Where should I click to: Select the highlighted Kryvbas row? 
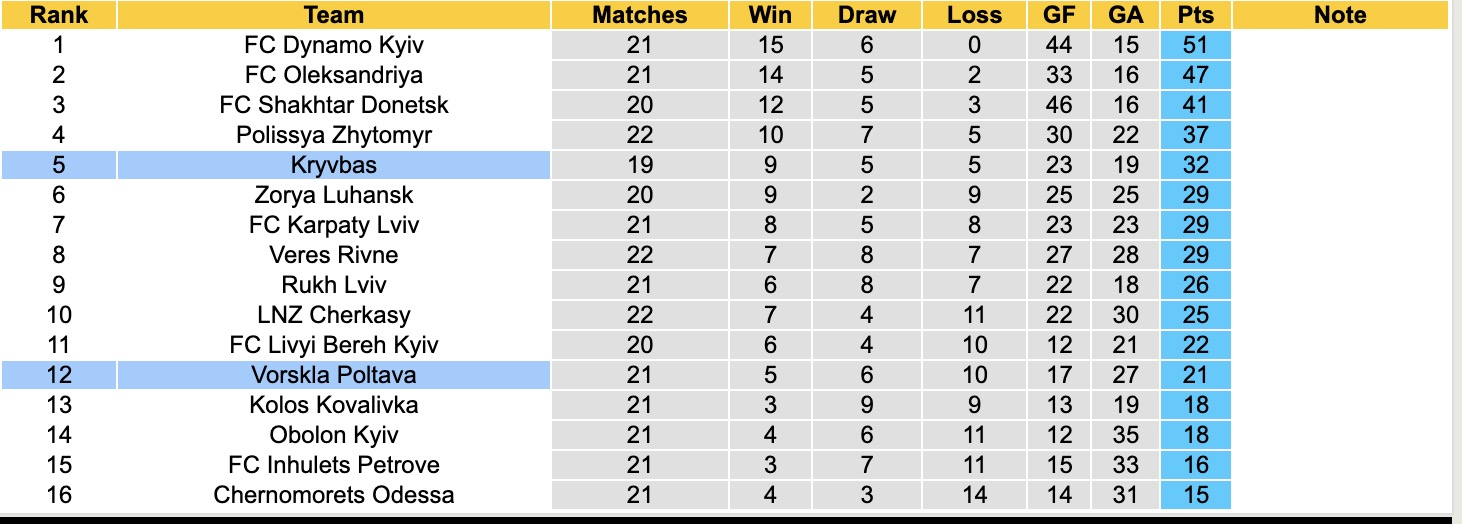pyautogui.click(x=333, y=165)
